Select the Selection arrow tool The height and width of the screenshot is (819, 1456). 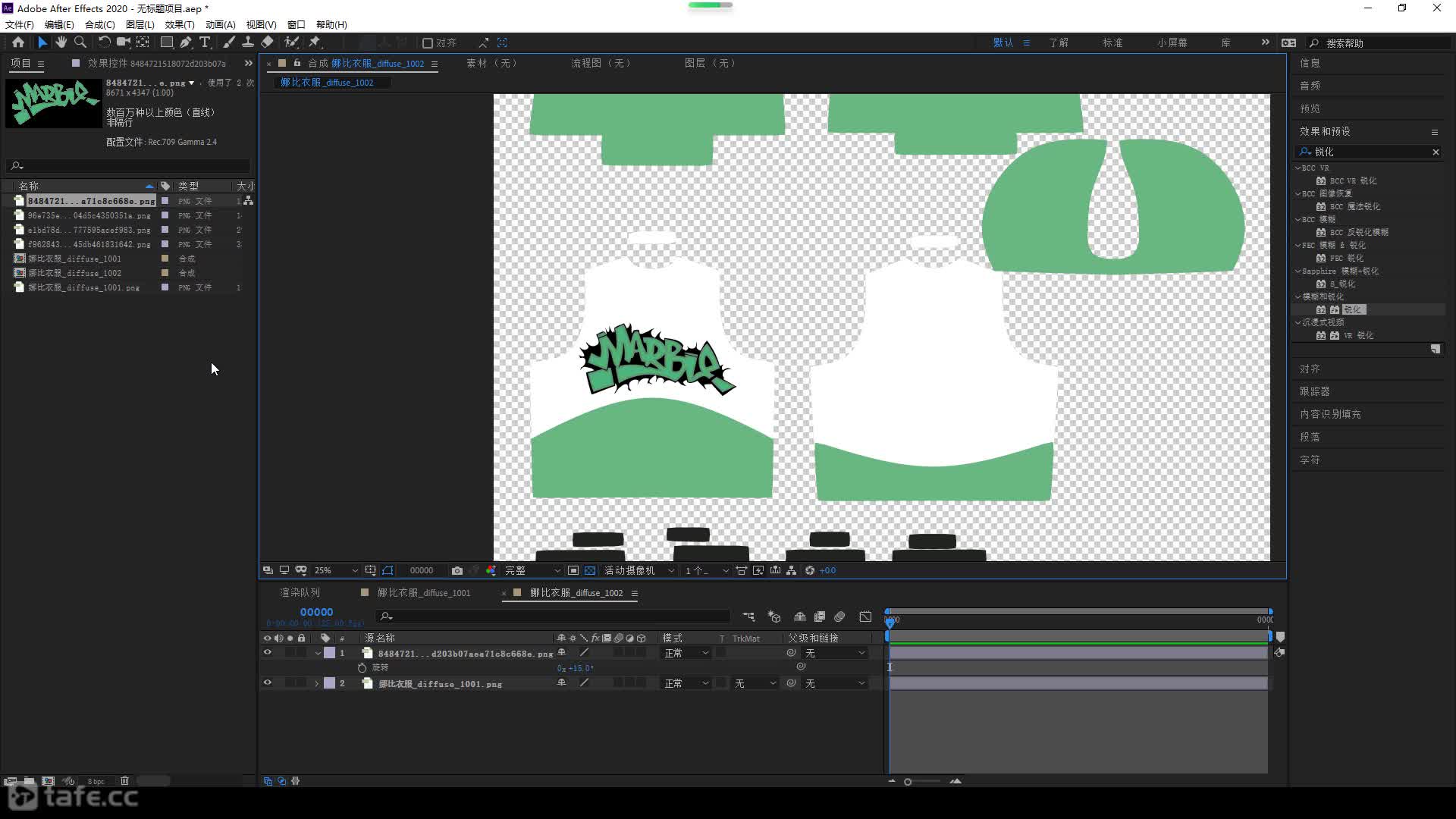[42, 42]
